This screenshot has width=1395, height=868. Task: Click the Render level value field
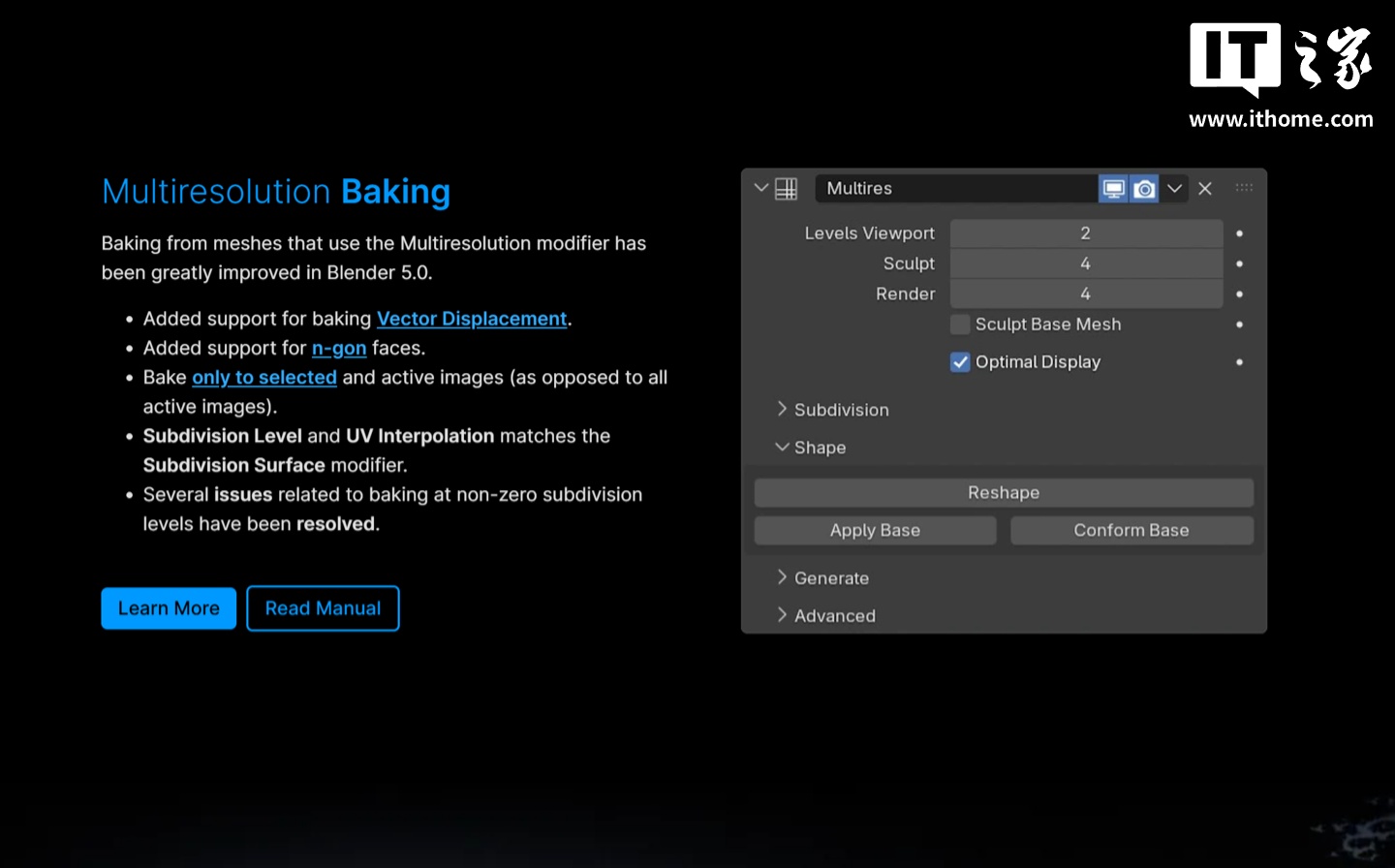[1086, 294]
